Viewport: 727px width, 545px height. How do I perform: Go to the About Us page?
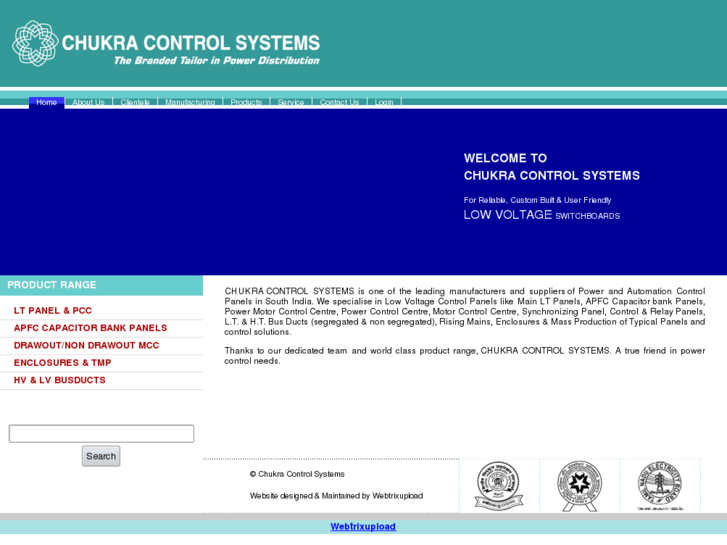point(89,102)
